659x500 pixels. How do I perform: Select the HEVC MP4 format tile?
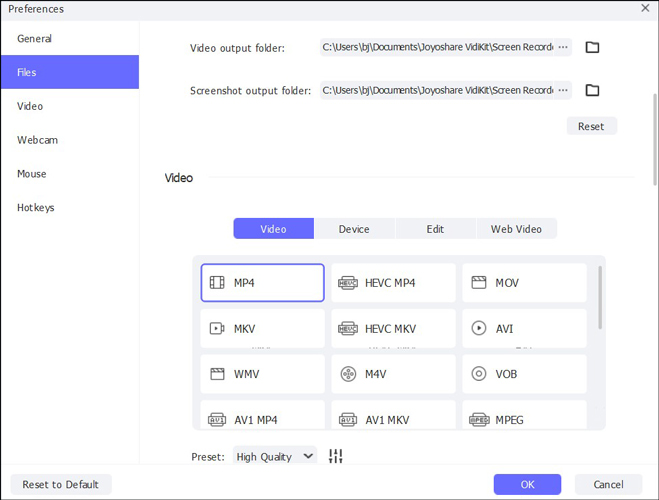point(393,283)
